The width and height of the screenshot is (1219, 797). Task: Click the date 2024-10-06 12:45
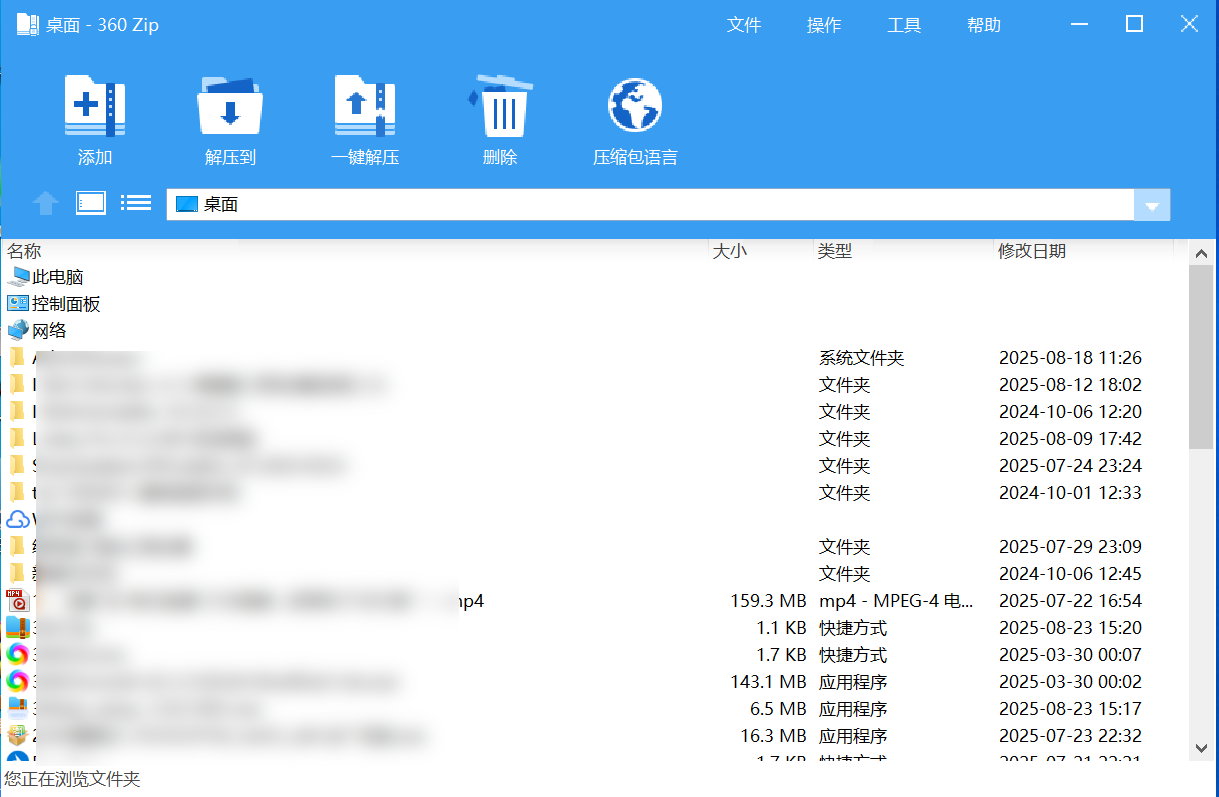click(1070, 573)
